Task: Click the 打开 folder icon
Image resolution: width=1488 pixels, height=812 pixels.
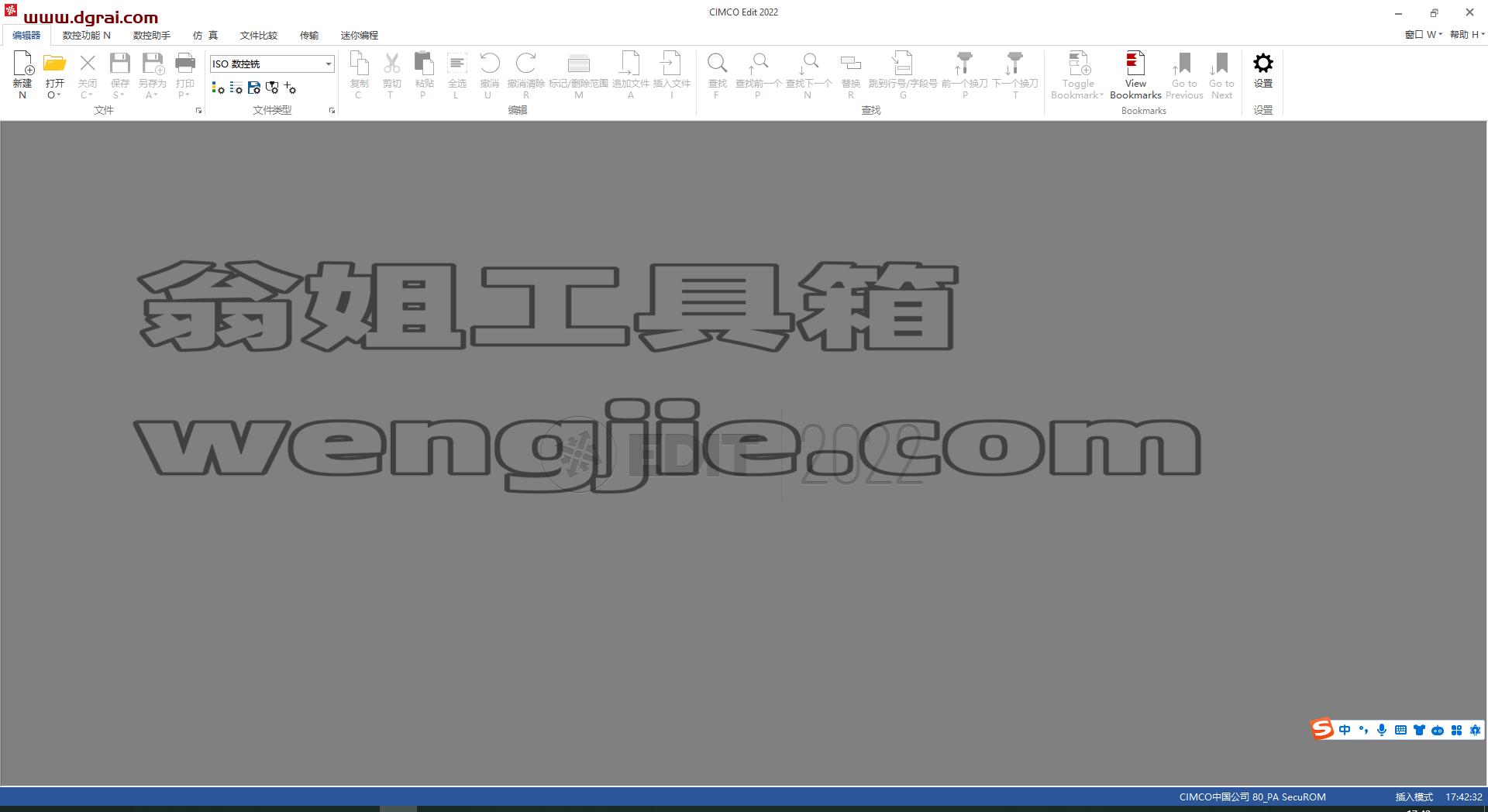Action: pyautogui.click(x=54, y=64)
